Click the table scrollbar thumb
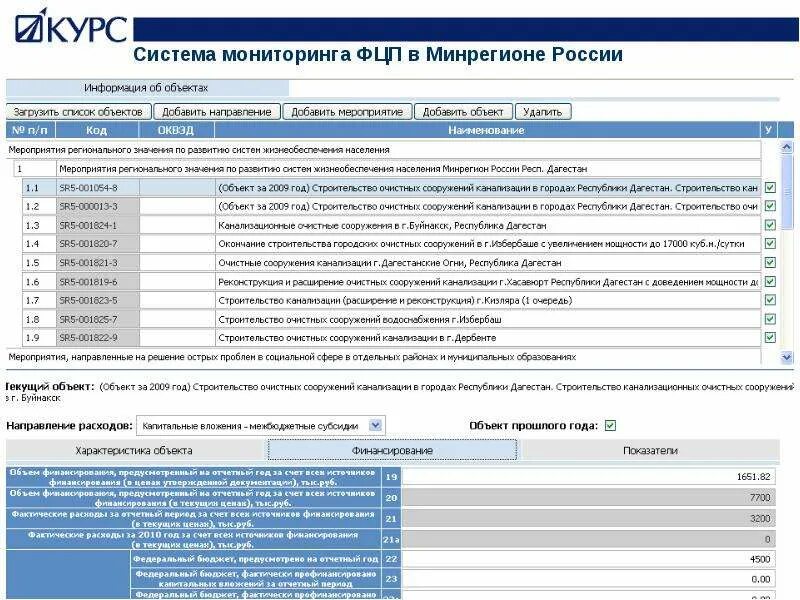The image size is (800, 600). coord(786,191)
